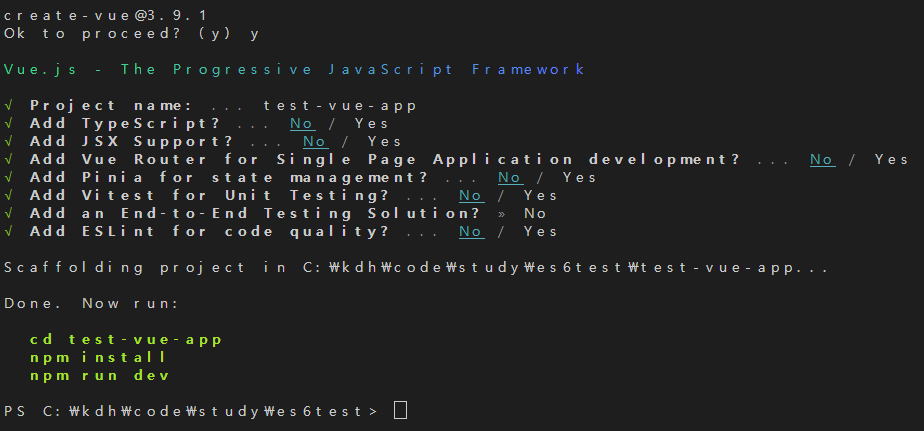Click underlined 'No' on the Add TypeScript line

tap(302, 124)
